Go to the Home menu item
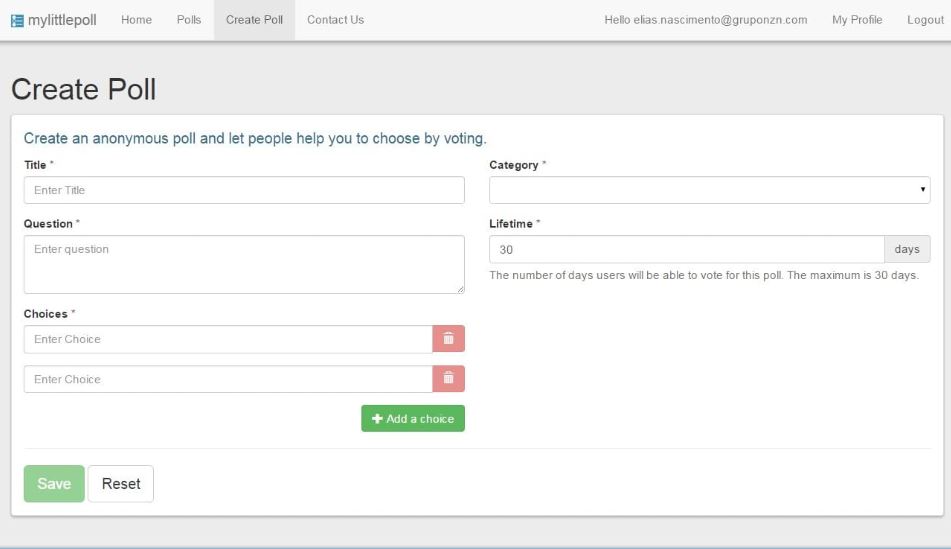Viewport: 951px width, 549px height. click(136, 20)
